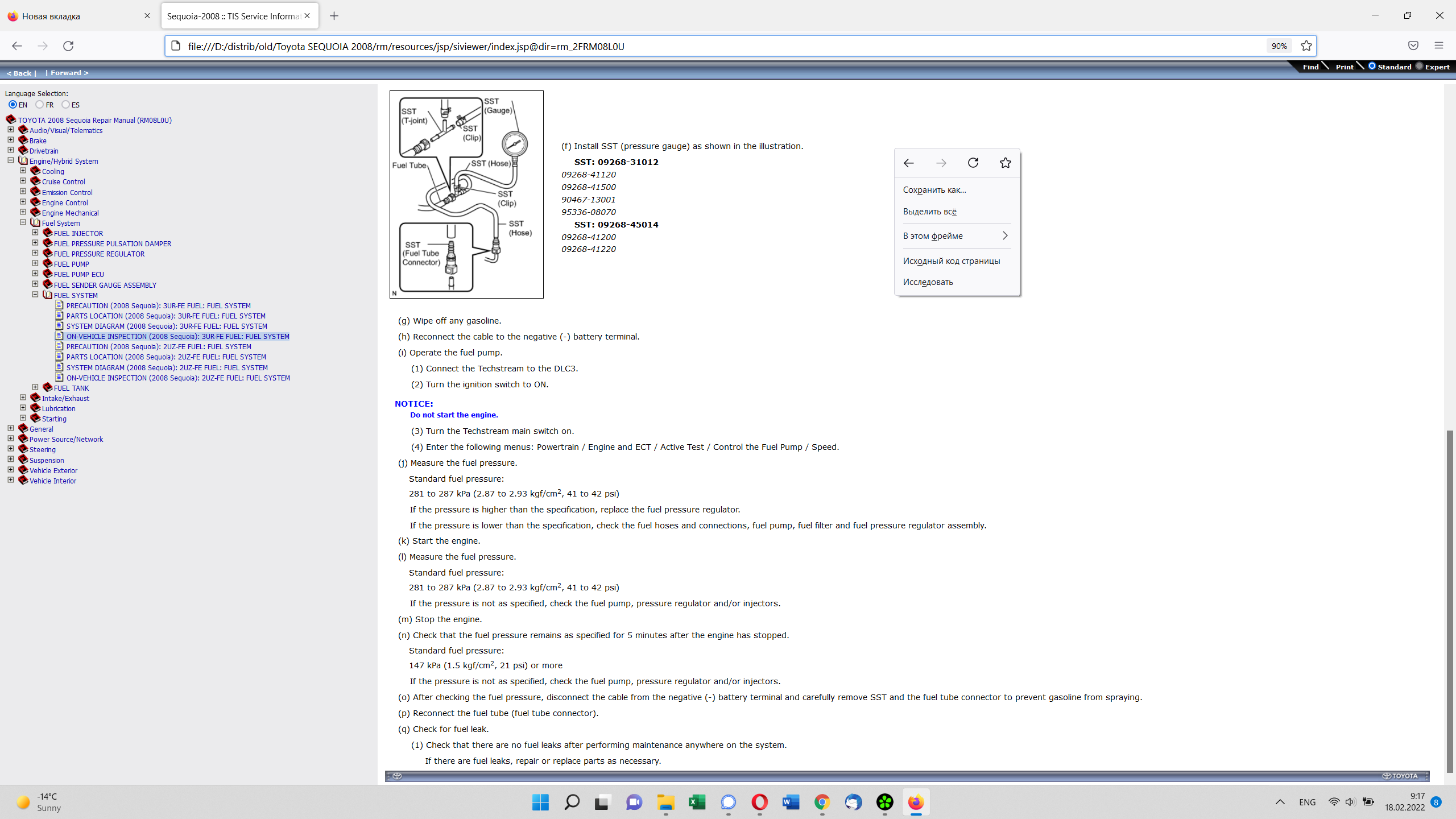Click the bookmark star in context menu
This screenshot has width=1456, height=819.
click(1005, 163)
